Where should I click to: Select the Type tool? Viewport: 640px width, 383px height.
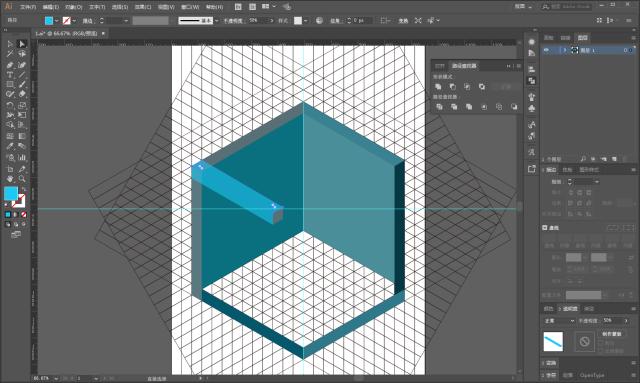pyautogui.click(x=10, y=75)
